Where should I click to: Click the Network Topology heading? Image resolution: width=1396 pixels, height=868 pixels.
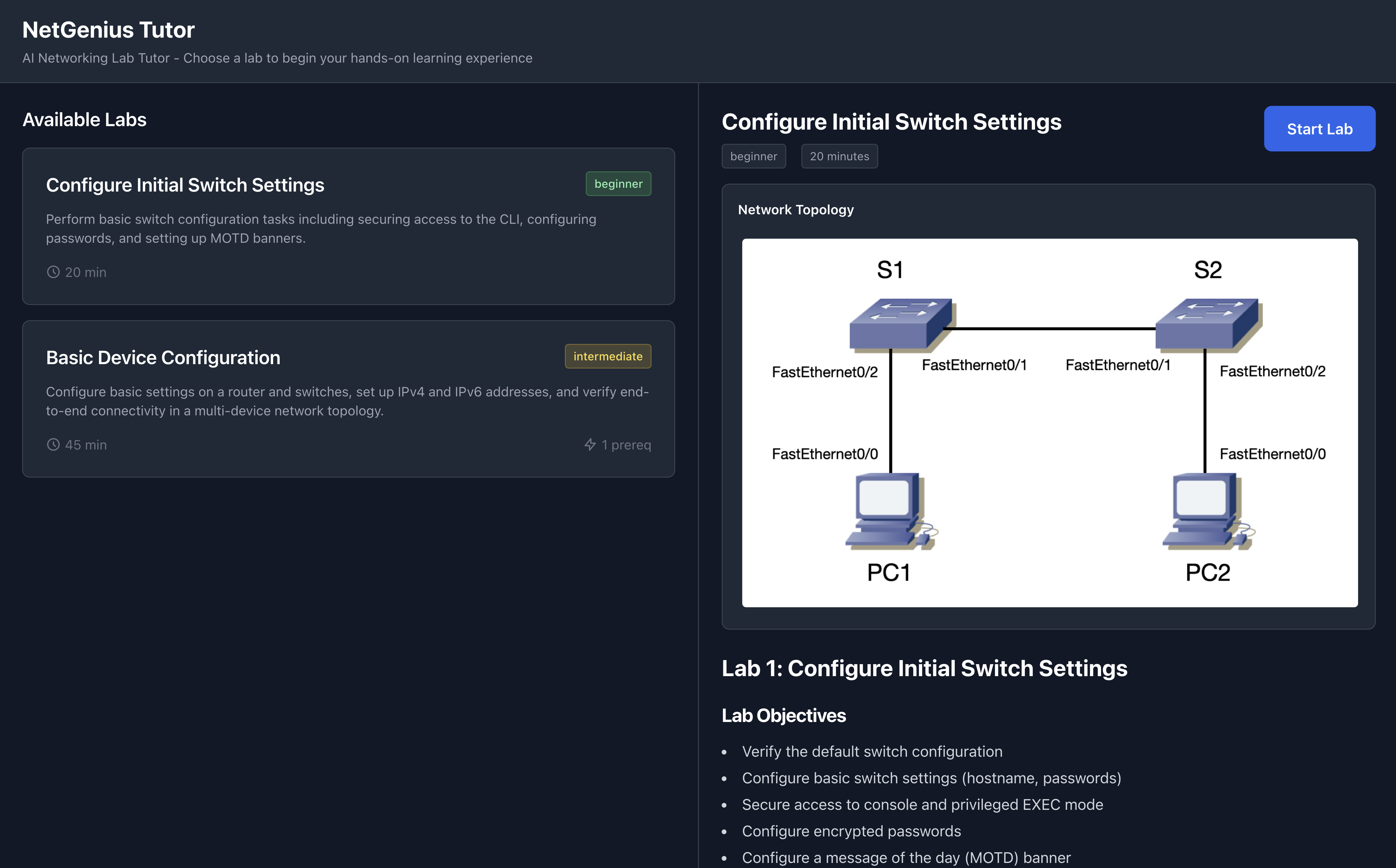pyautogui.click(x=796, y=210)
